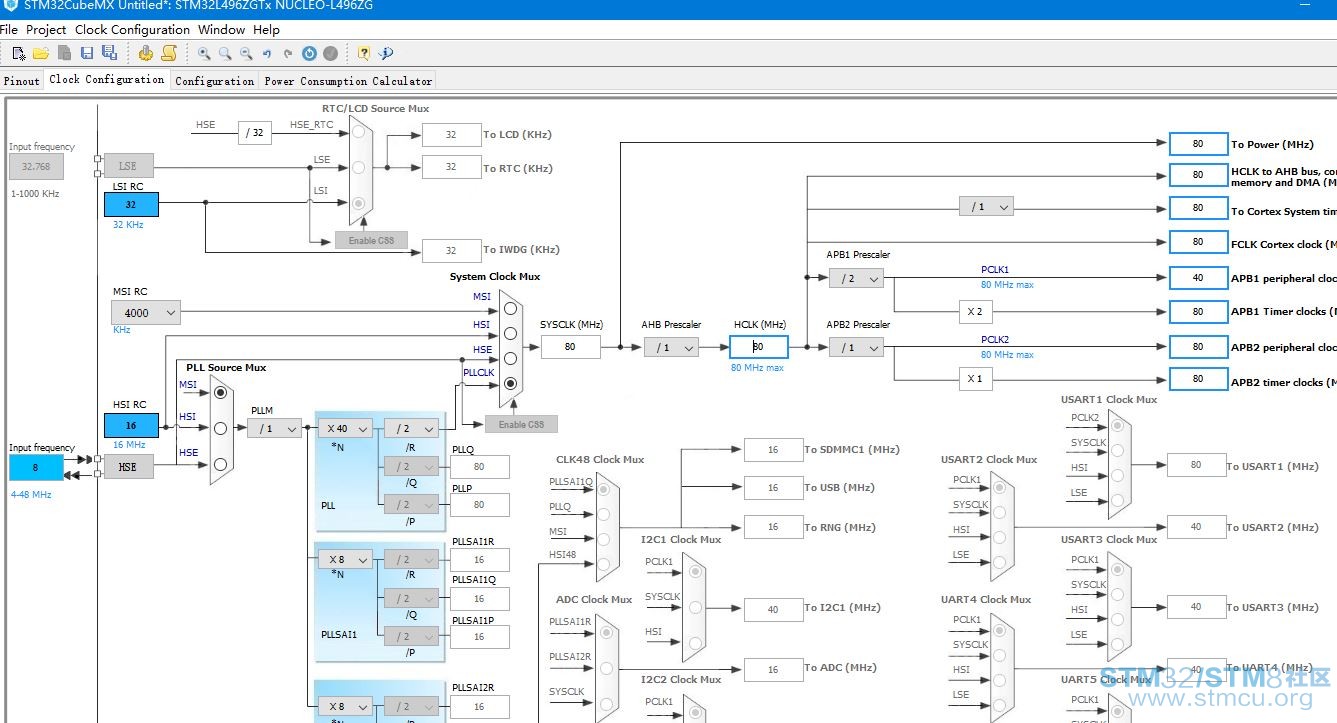This screenshot has height=723, width=1337.
Task: Open a project with the folder icon
Action: [x=41, y=53]
